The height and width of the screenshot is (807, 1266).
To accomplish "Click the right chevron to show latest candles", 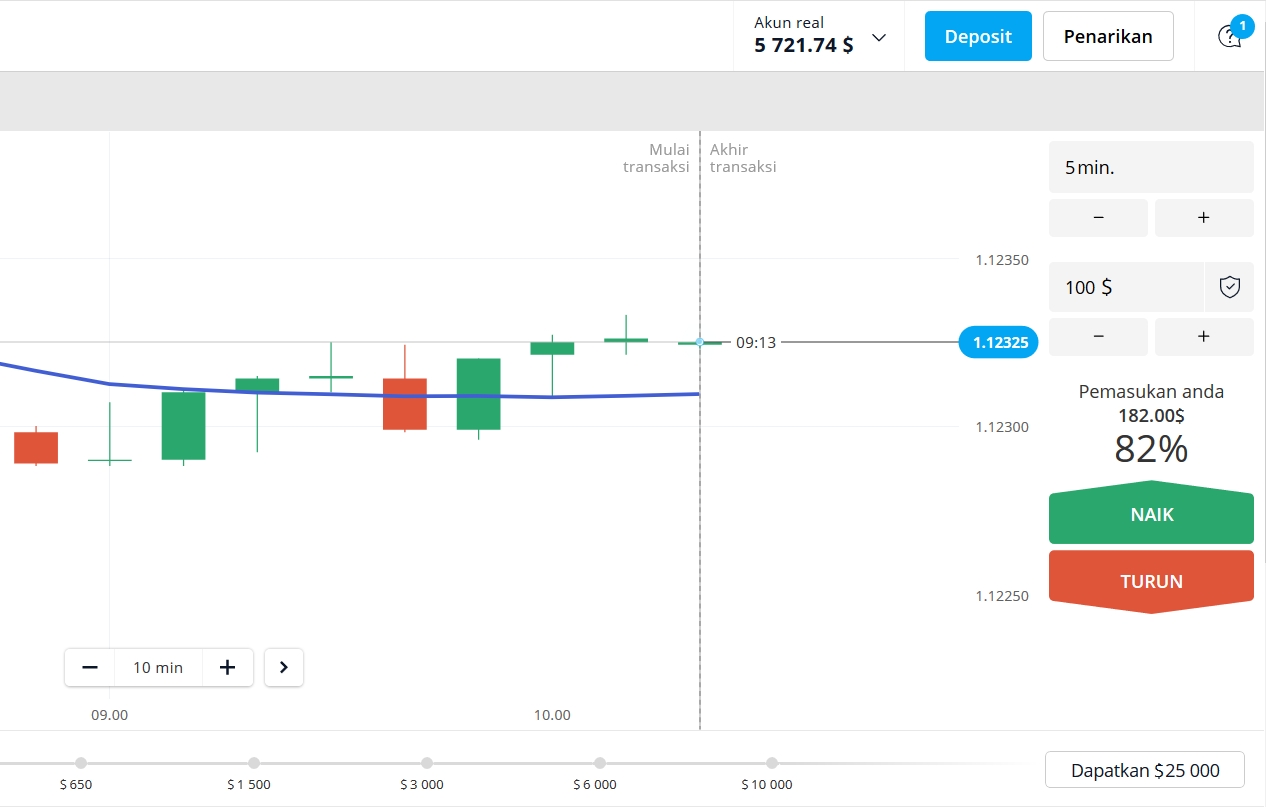I will tap(284, 667).
